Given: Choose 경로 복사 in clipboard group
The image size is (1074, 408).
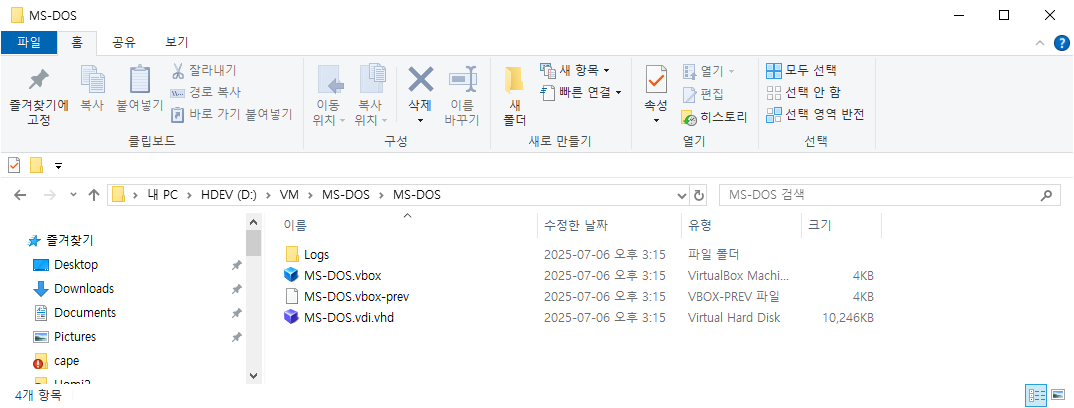Looking at the screenshot, I should (x=205, y=92).
